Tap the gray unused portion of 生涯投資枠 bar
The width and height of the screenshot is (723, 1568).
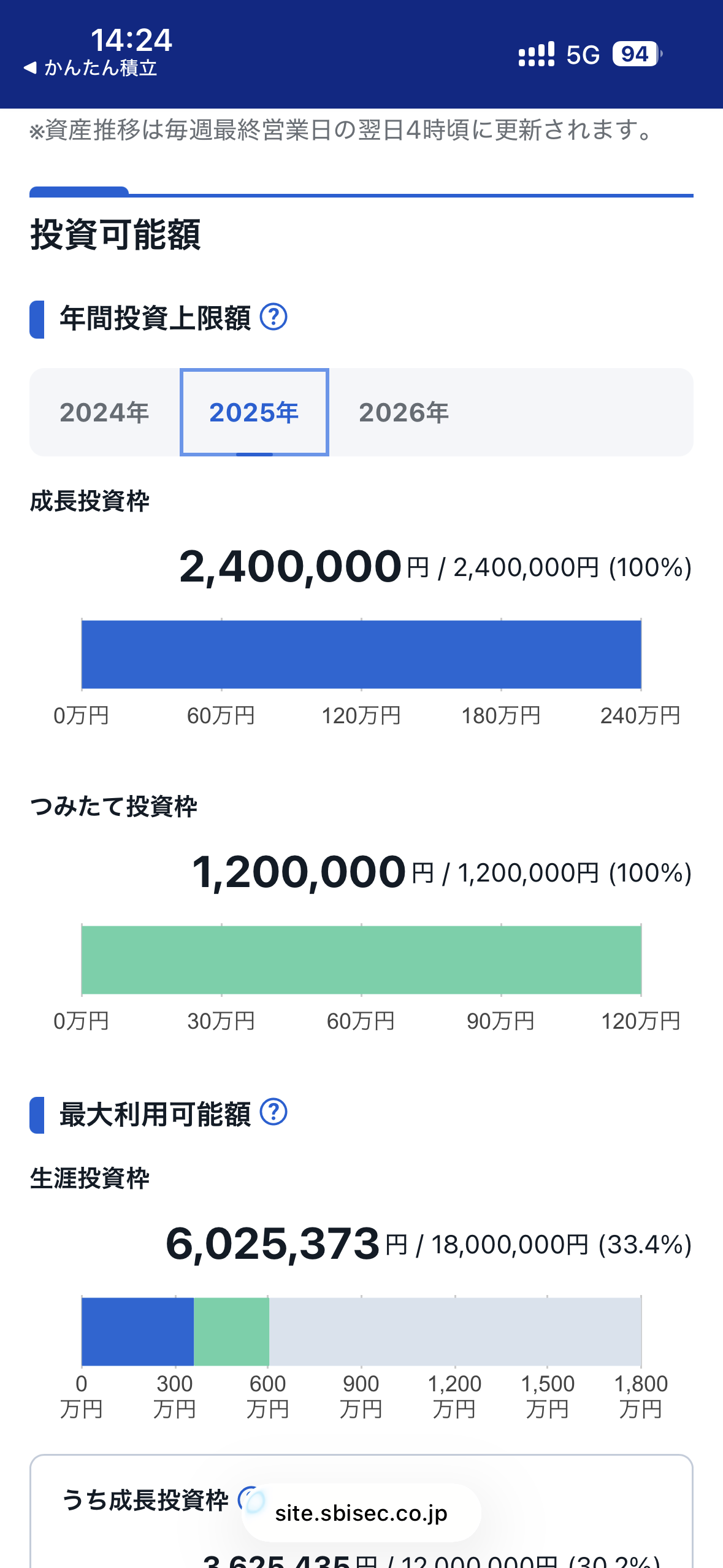[x=455, y=1332]
